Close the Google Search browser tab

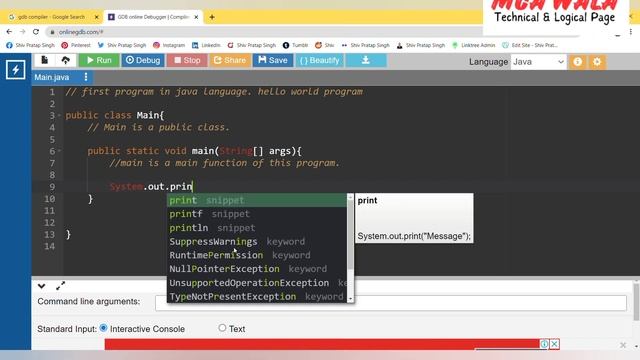pyautogui.click(x=96, y=17)
